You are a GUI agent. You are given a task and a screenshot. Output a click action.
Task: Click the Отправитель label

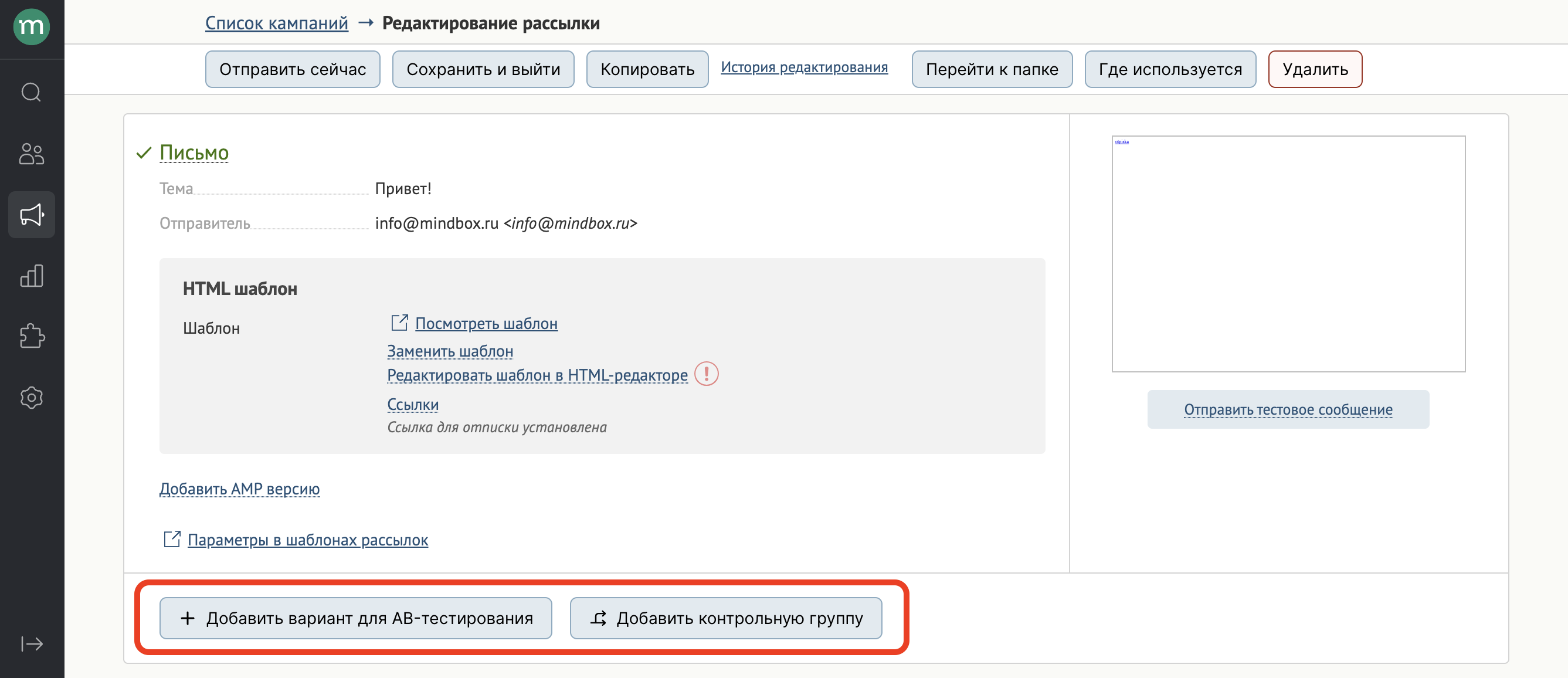coord(205,223)
